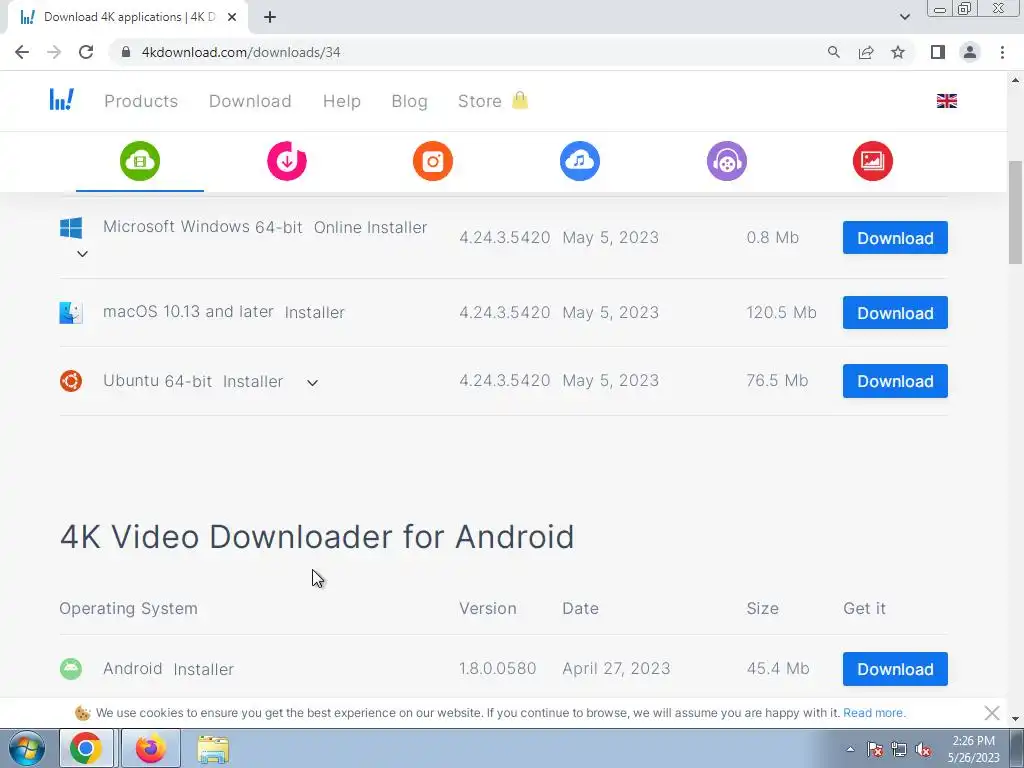Click the April 27, 2023 date

coord(616,669)
